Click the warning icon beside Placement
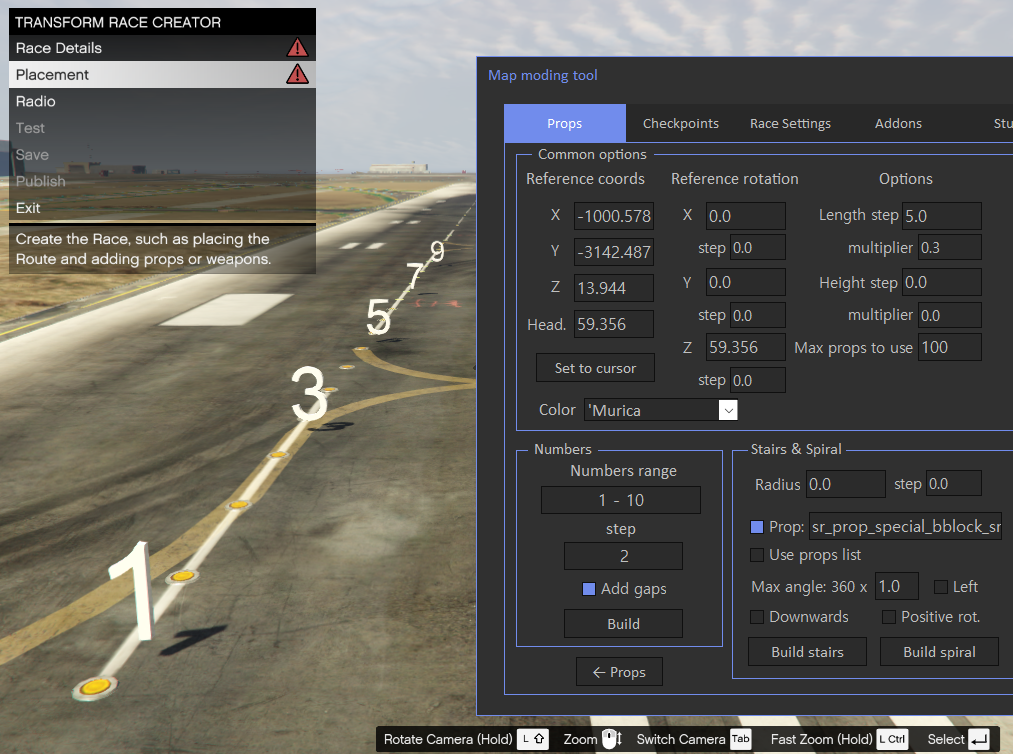1013x754 pixels. 297,74
